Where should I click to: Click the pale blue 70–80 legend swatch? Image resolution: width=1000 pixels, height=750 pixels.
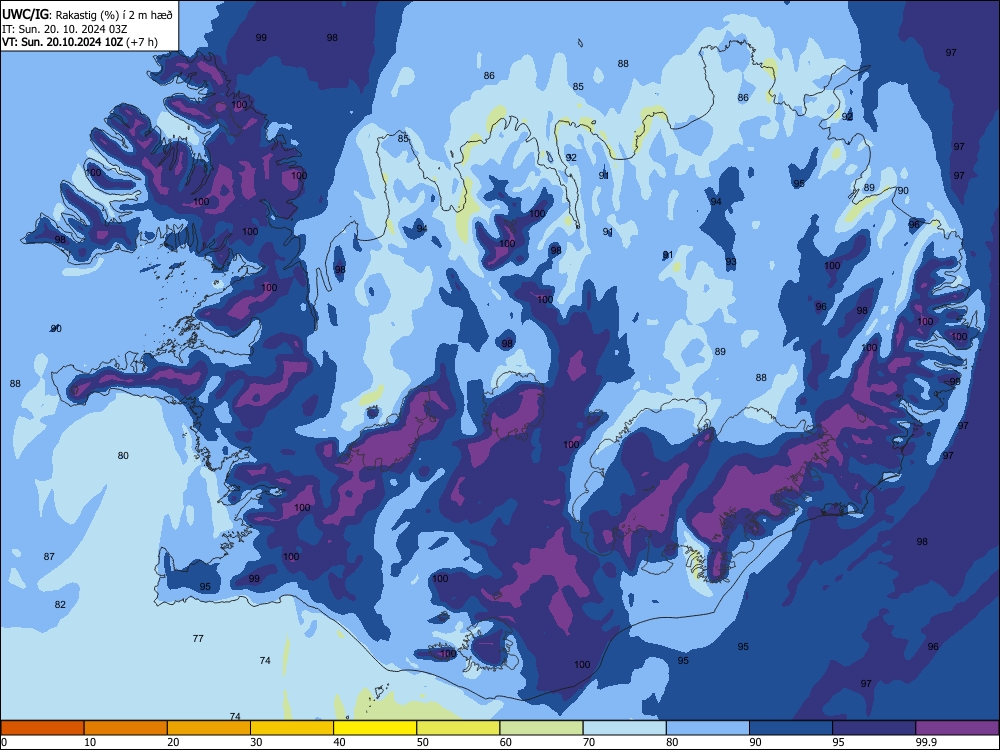[x=624, y=728]
